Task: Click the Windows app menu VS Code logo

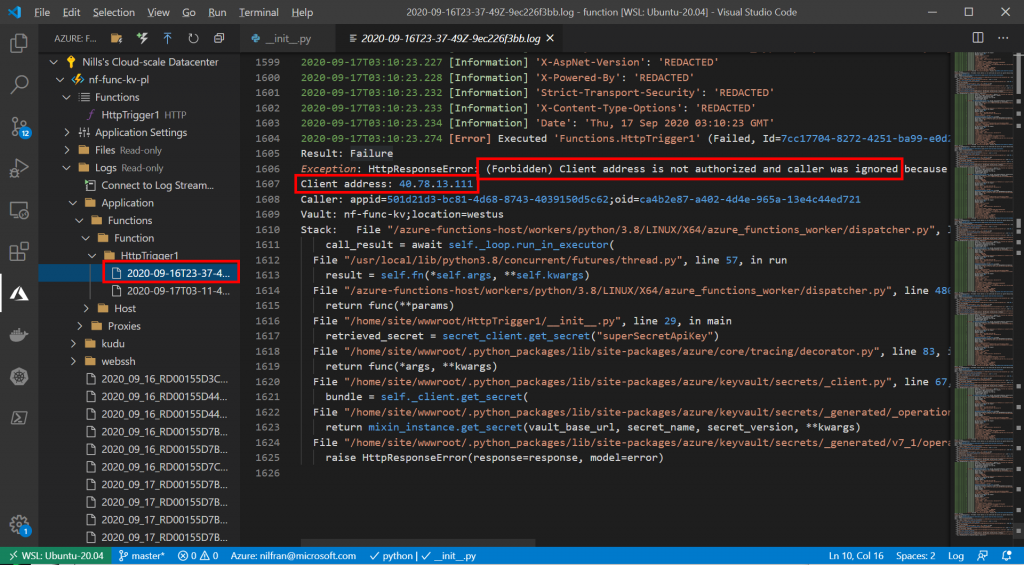Action: pyautogui.click(x=14, y=12)
